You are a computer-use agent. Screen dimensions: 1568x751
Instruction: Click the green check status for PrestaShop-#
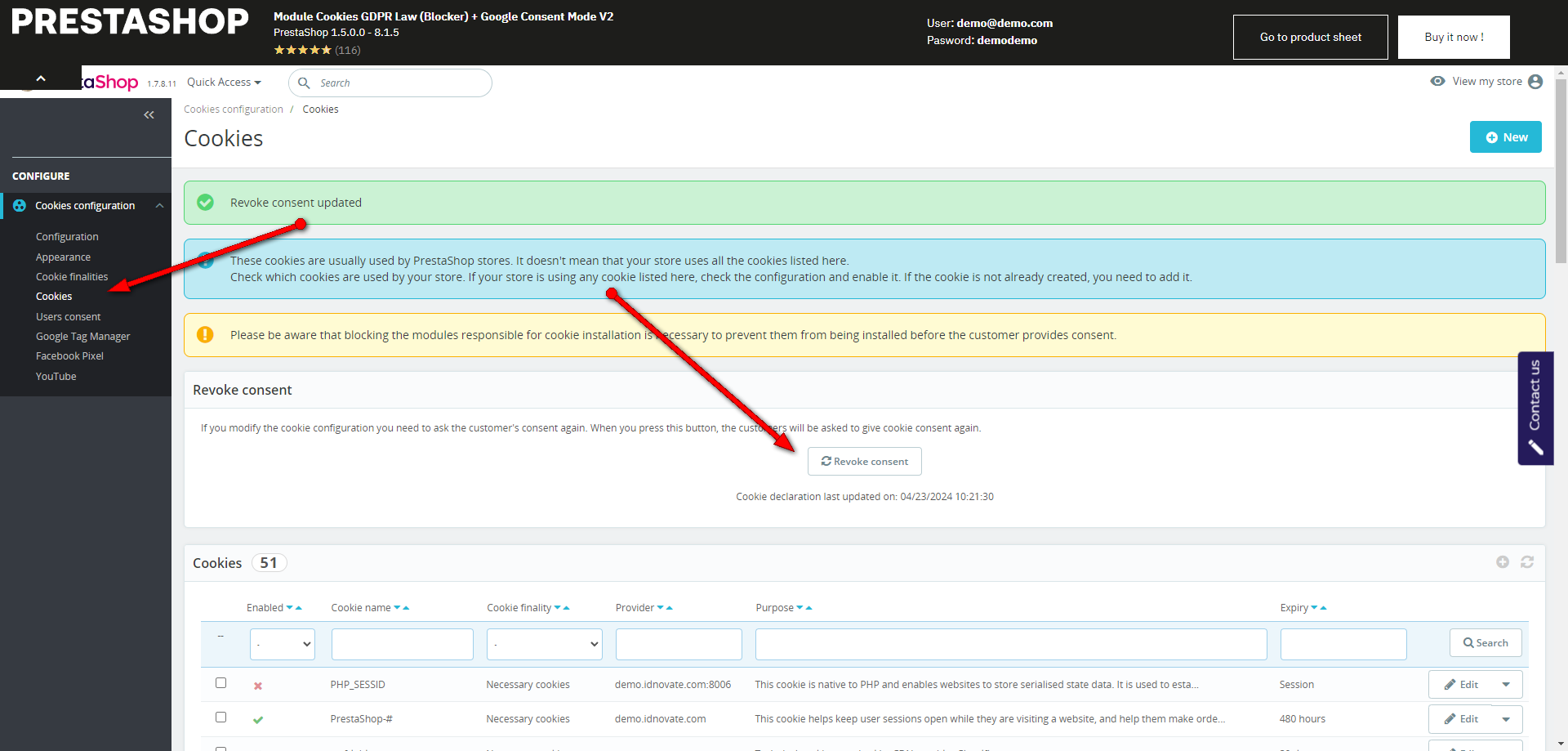point(258,720)
